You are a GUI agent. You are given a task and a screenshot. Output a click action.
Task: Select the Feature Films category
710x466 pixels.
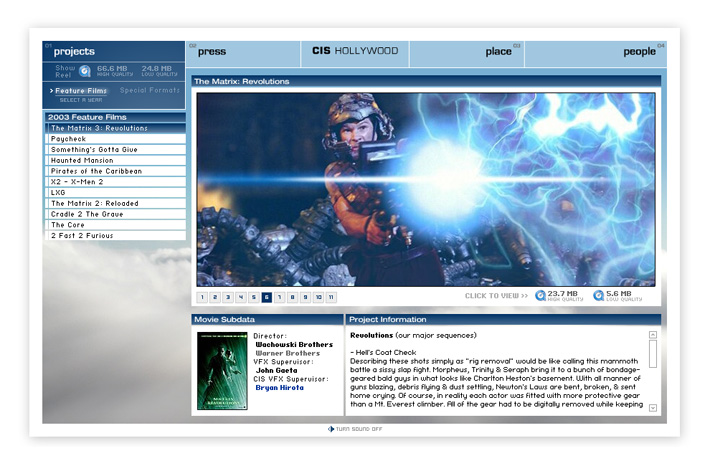pos(81,91)
